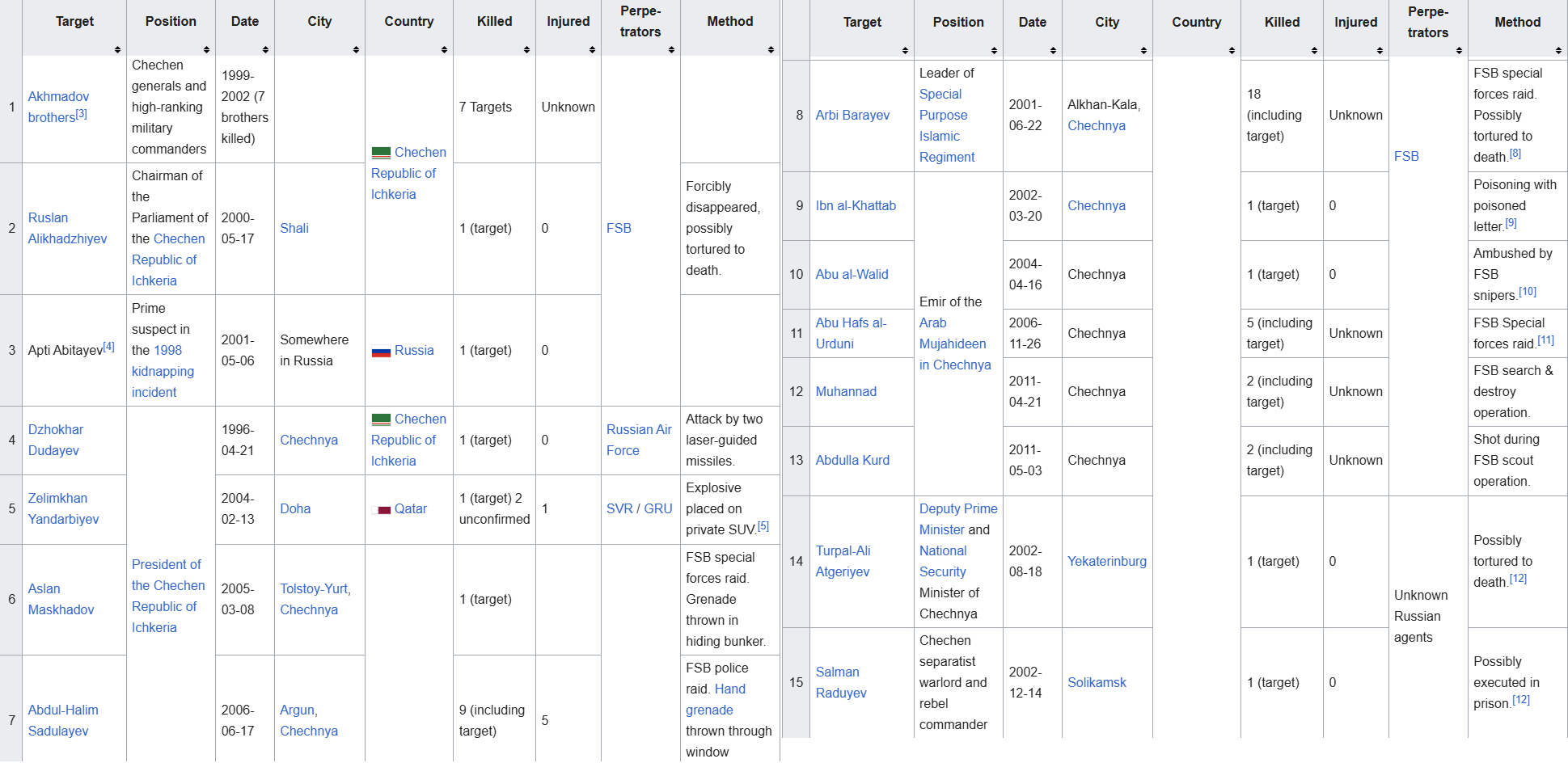This screenshot has width=1568, height=763.
Task: Go to the Abu al-Walid page
Action: click(x=852, y=274)
